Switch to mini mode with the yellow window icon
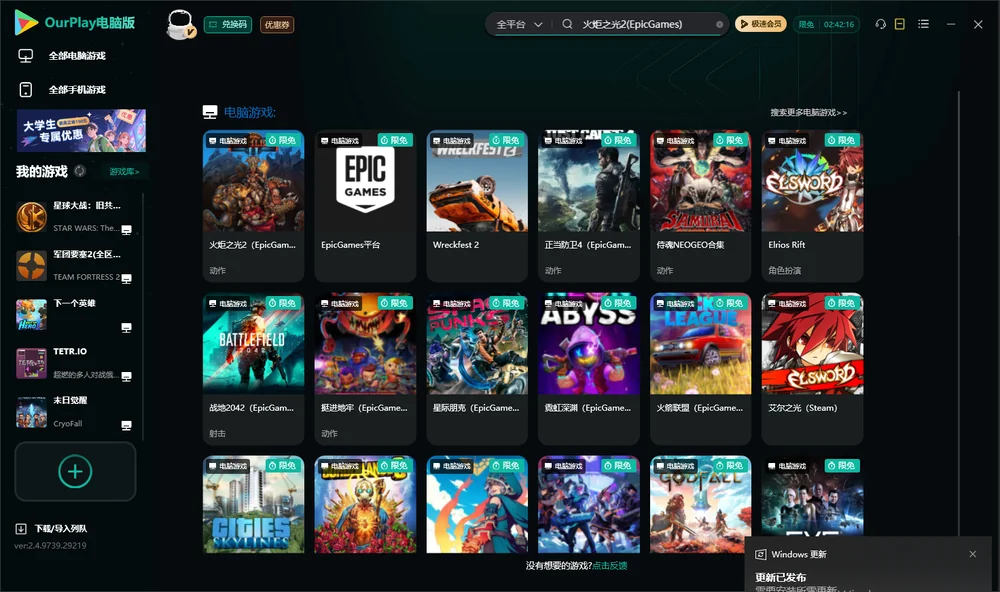Viewport: 1000px width, 592px height. 900,24
